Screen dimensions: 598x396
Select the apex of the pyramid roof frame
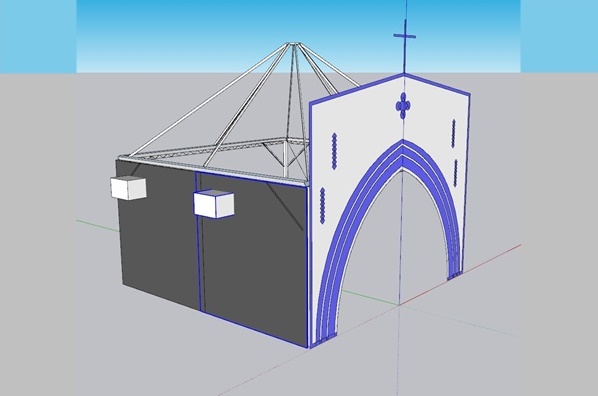point(292,44)
